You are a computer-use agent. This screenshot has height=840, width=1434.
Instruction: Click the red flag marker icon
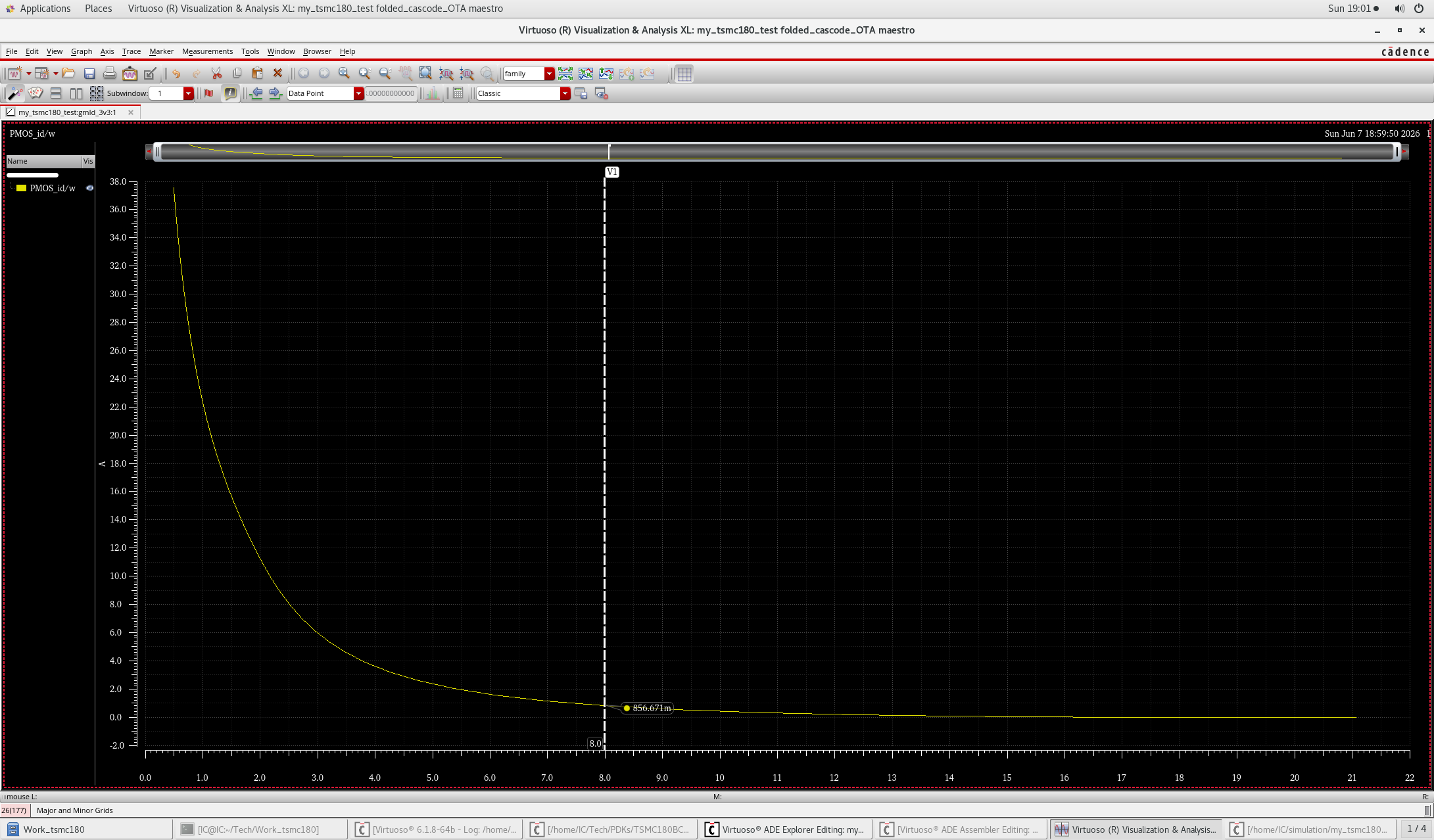pos(209,93)
